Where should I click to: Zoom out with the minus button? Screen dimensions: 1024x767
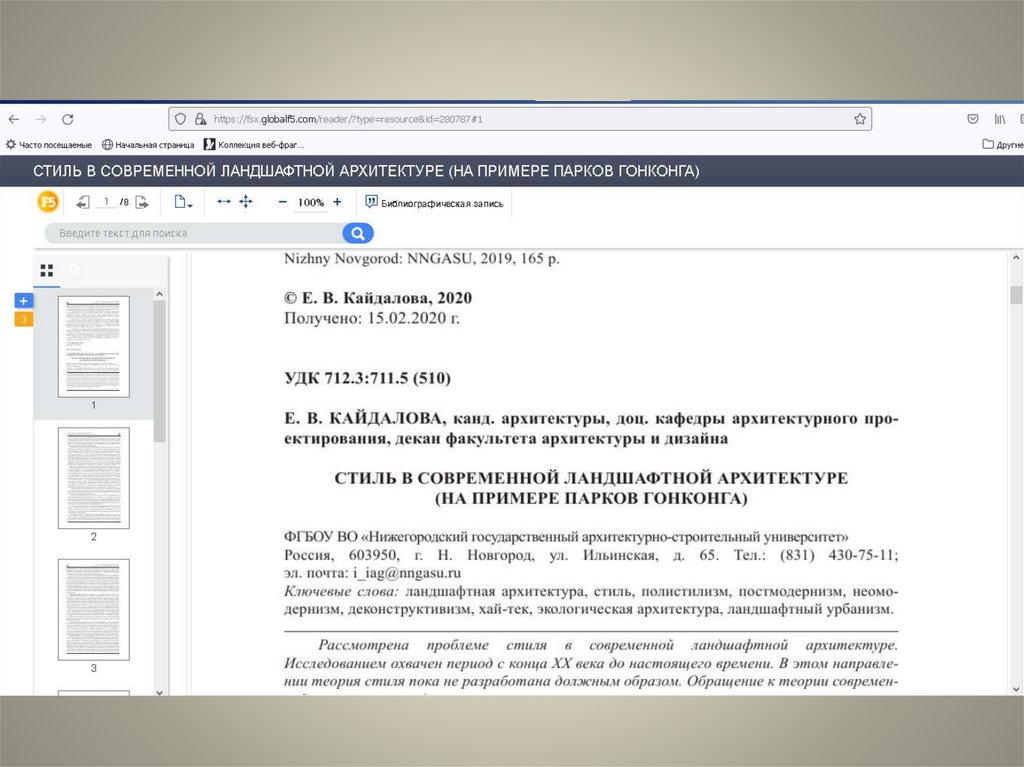tap(282, 202)
